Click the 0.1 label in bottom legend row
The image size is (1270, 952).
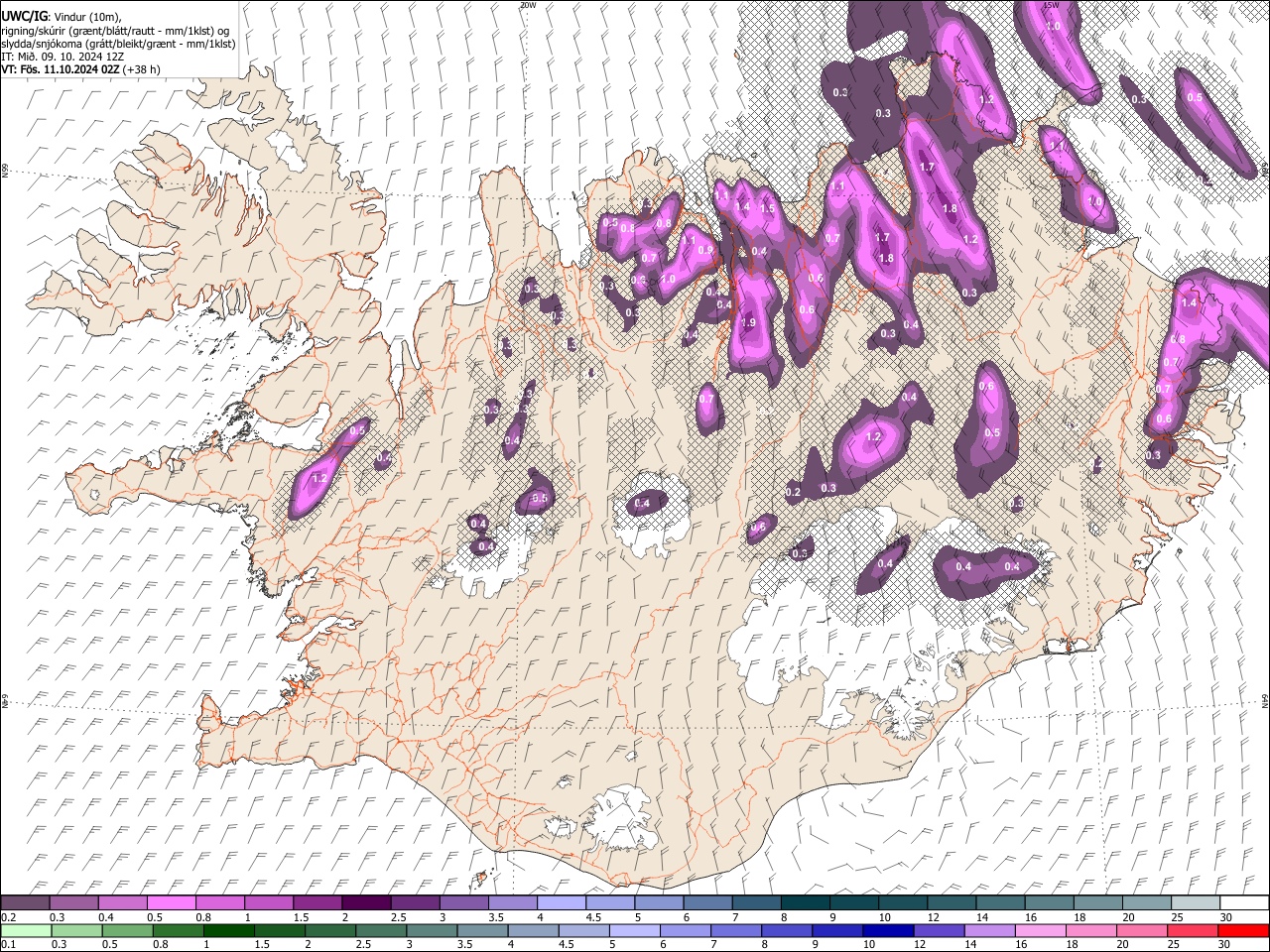click(x=8, y=945)
